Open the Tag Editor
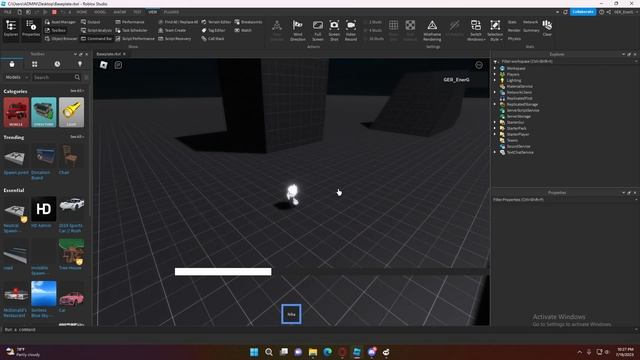640x360 pixels. point(213,30)
